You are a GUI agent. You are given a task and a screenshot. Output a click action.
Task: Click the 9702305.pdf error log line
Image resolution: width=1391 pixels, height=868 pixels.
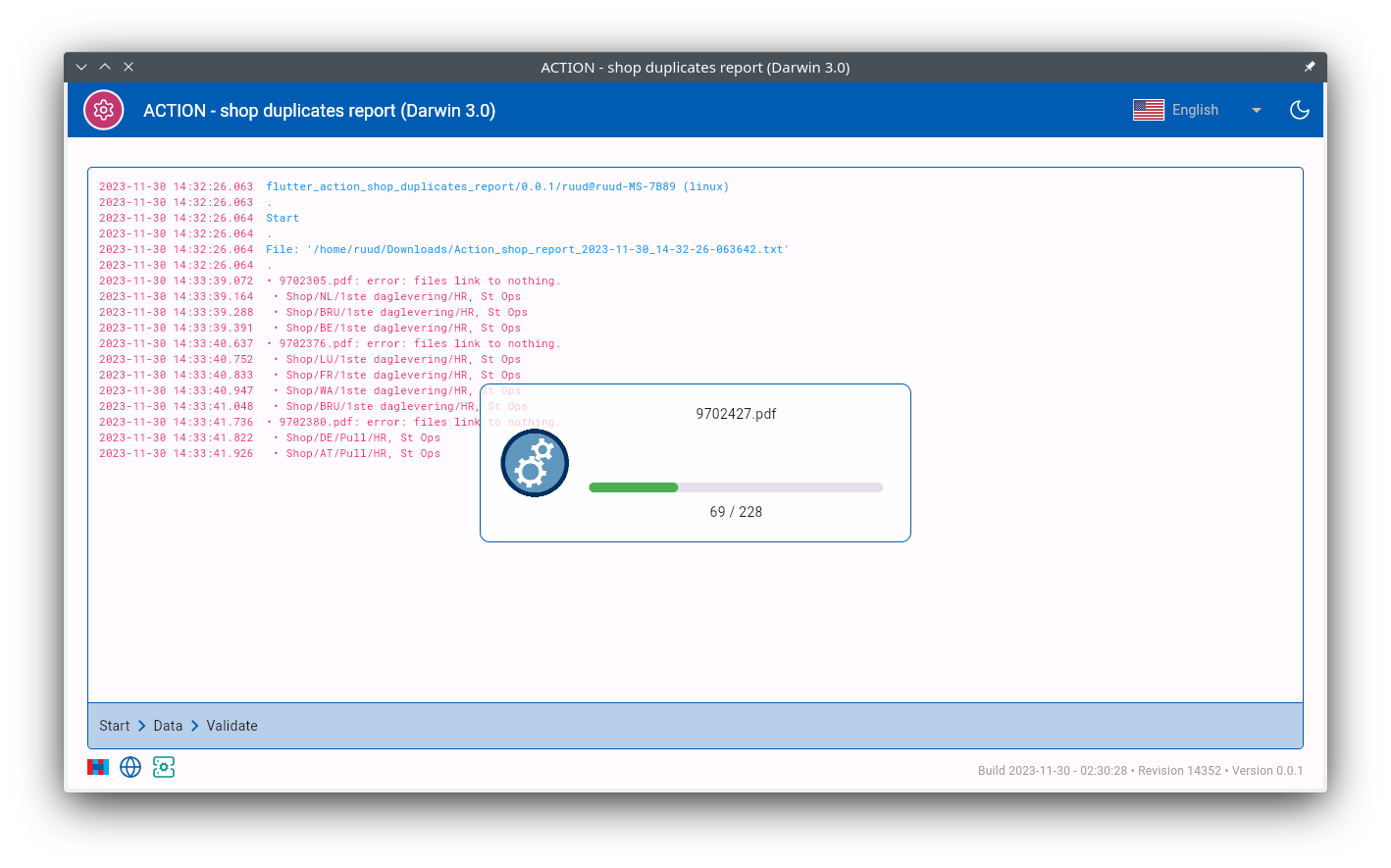click(x=414, y=281)
